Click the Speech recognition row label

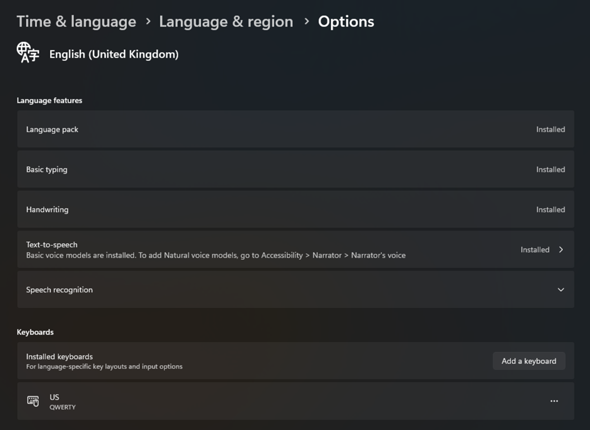[x=59, y=290]
